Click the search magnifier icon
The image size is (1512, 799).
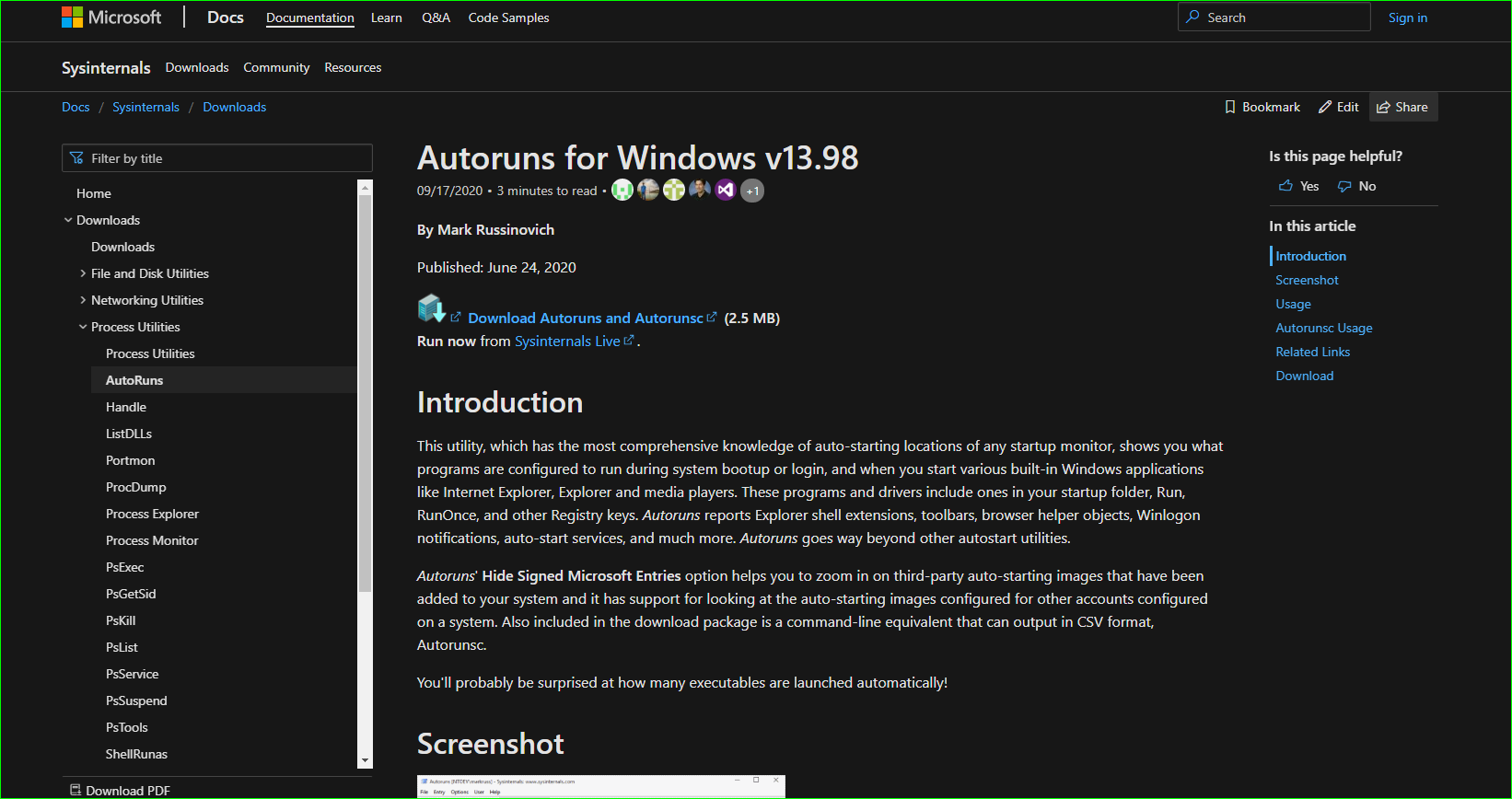pyautogui.click(x=1193, y=17)
